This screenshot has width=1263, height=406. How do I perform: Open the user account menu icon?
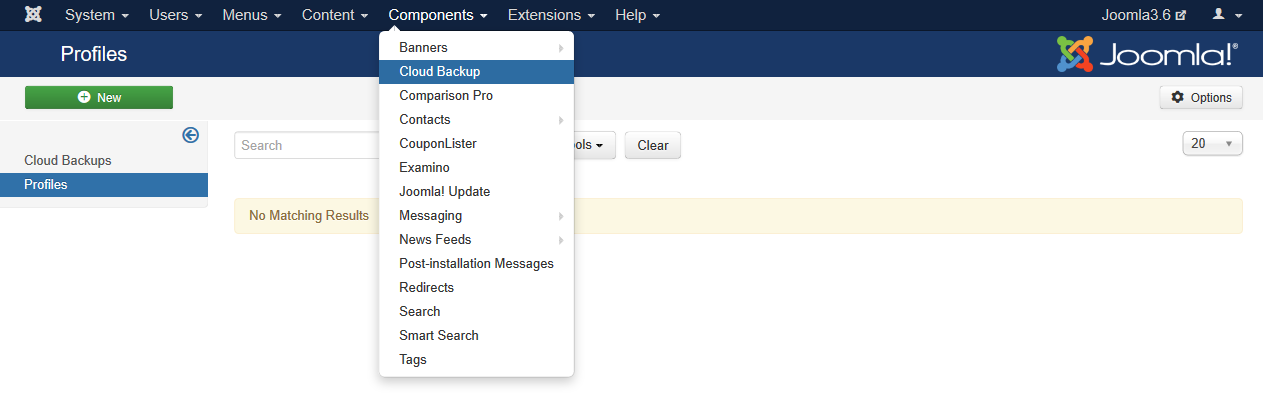coord(1227,15)
